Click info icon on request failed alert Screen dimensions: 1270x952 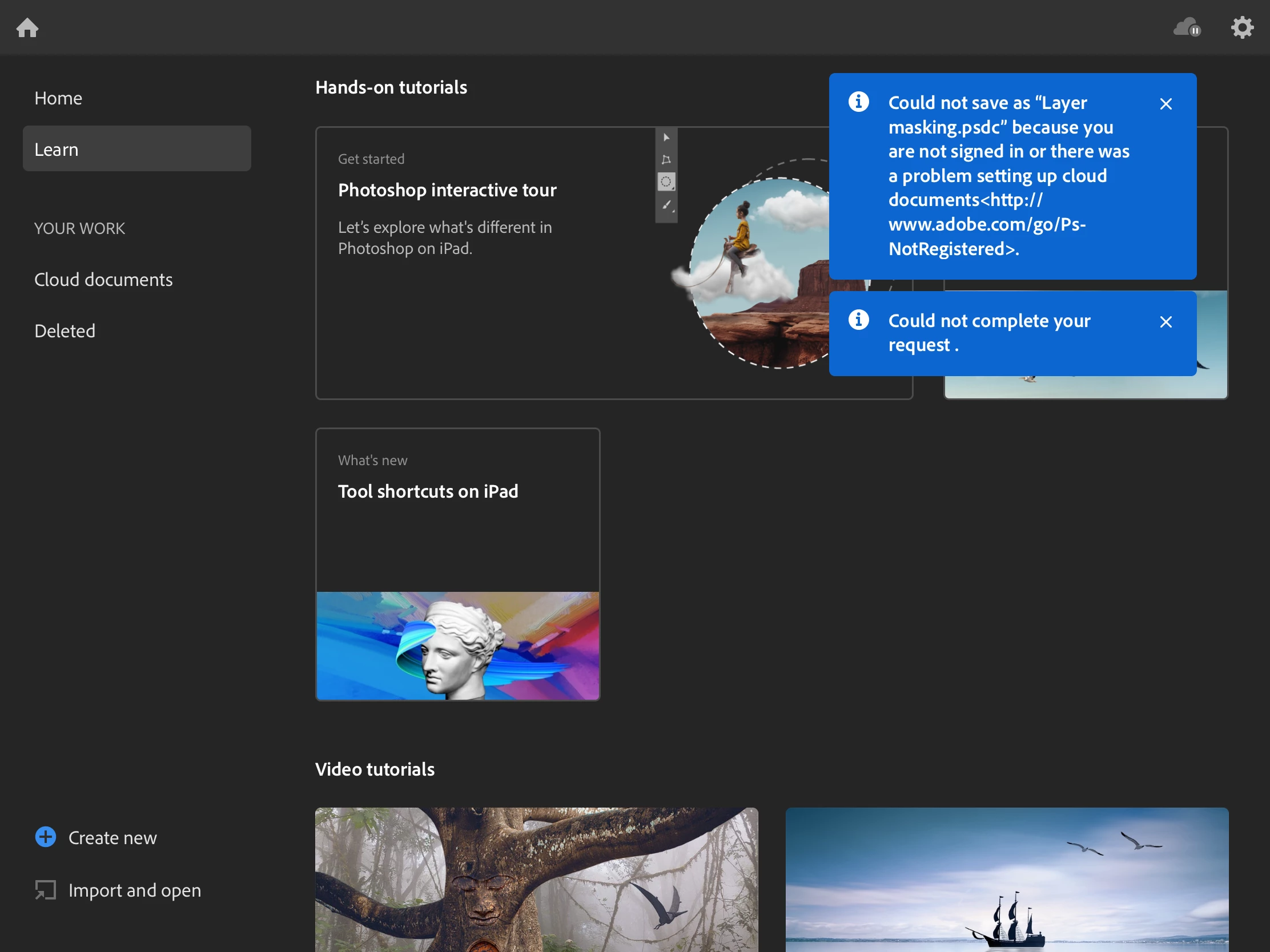pyautogui.click(x=859, y=320)
